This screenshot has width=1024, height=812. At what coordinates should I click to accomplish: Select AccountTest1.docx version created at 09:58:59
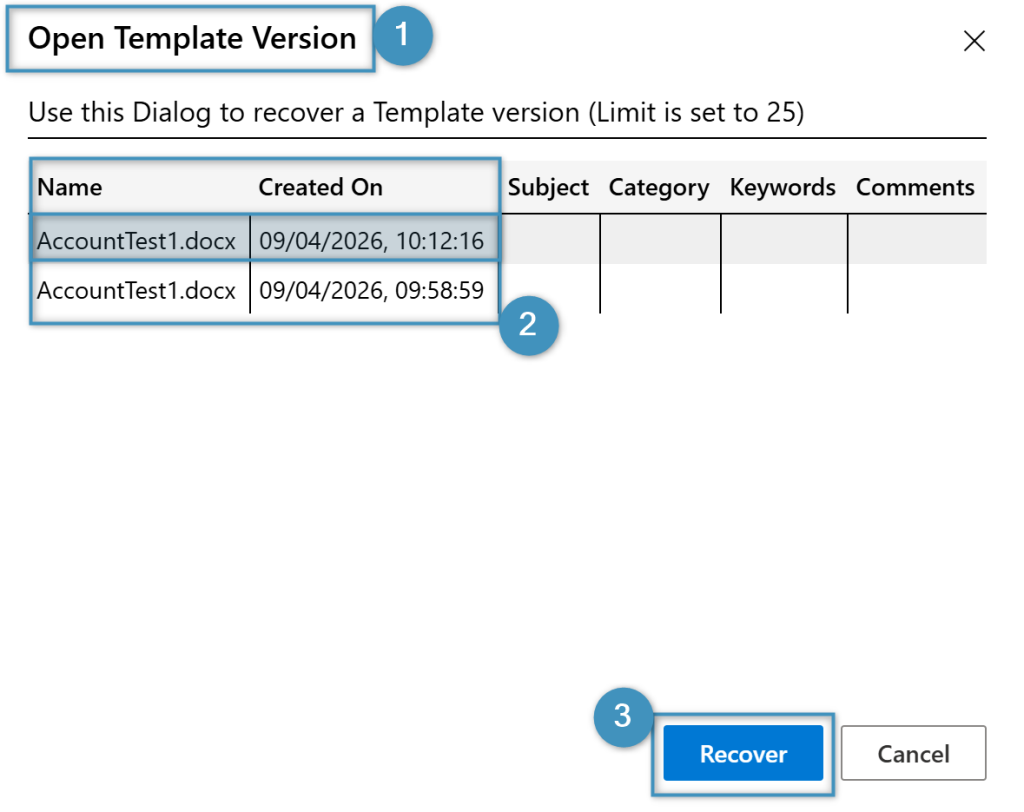click(x=136, y=290)
